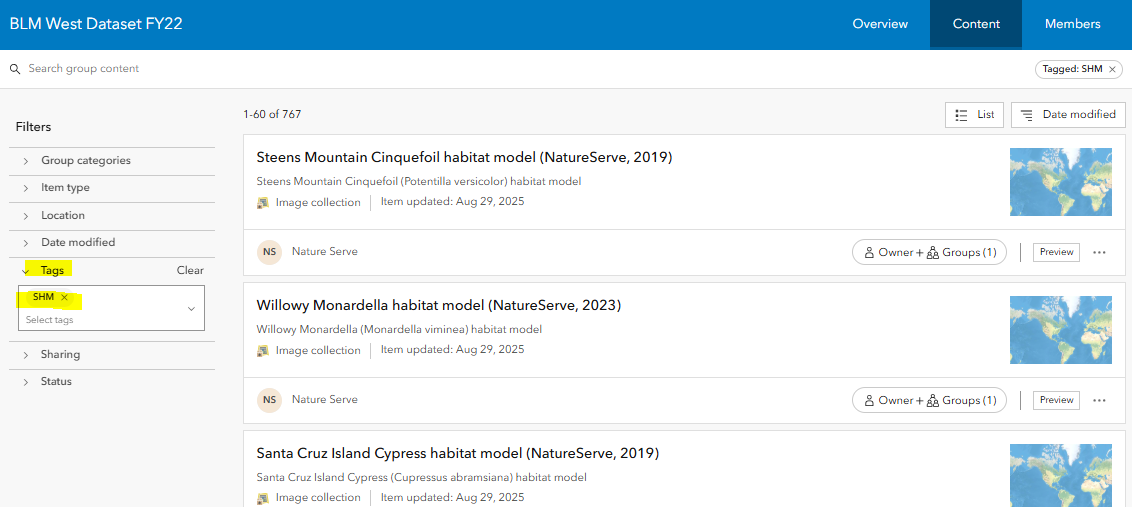
Task: Open the Date modified sort menu
Action: [x=1068, y=115]
